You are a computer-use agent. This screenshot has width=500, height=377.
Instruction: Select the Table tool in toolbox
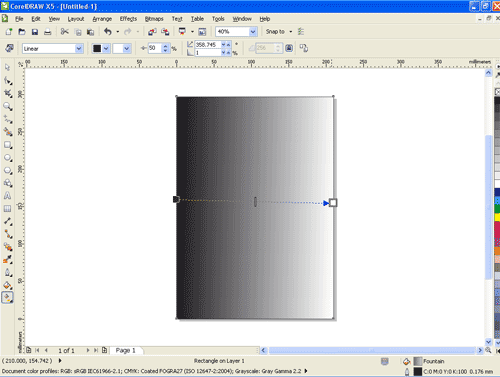click(x=7, y=209)
